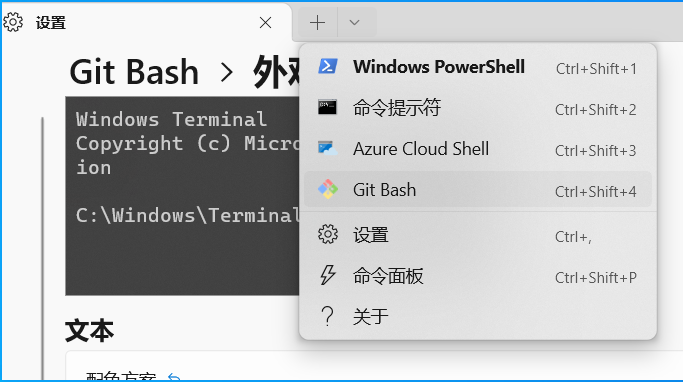The image size is (683, 382).
Task: Open 命令面板 command palette
Action: [478, 276]
